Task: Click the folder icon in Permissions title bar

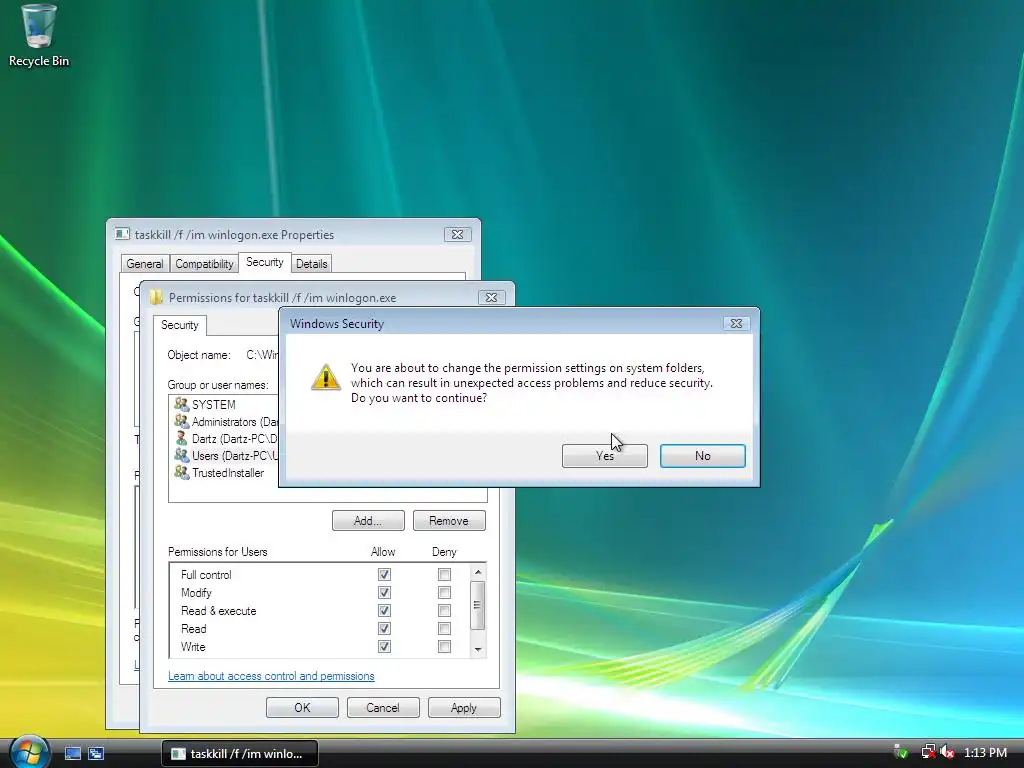Action: tap(156, 298)
